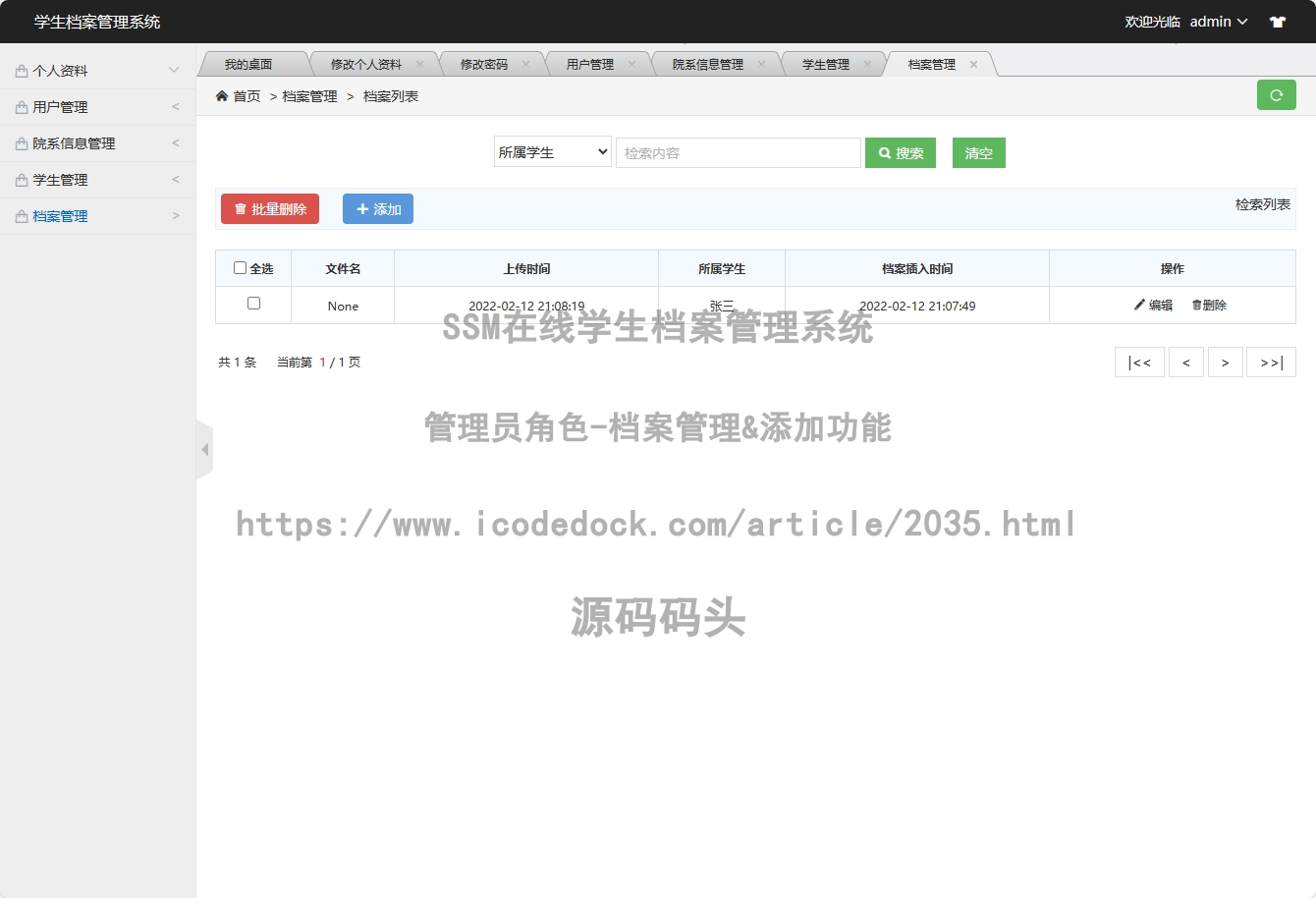The image size is (1316, 898).
Task: Close the 修改密码 tab
Action: coord(525,64)
